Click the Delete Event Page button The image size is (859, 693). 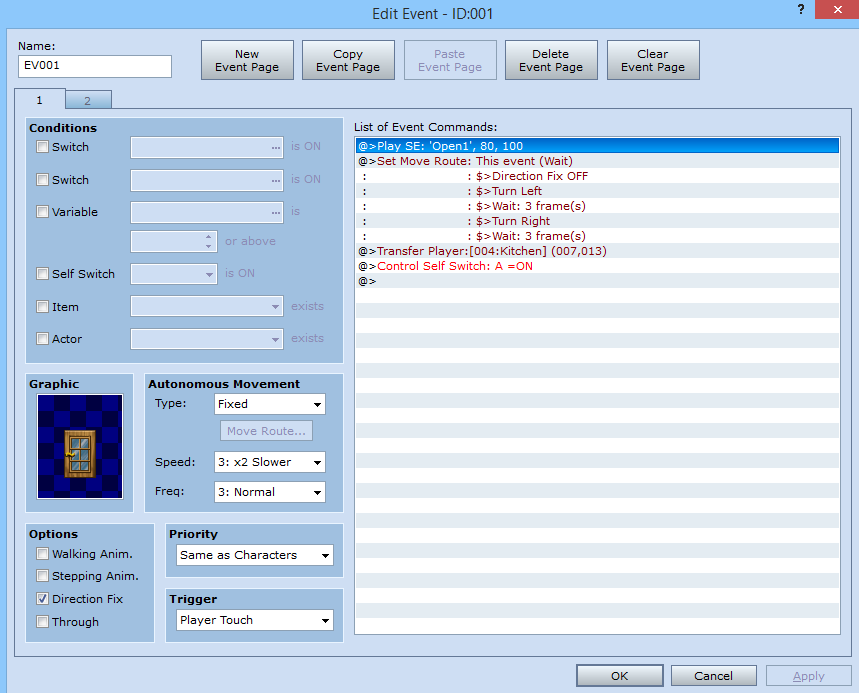click(x=551, y=60)
